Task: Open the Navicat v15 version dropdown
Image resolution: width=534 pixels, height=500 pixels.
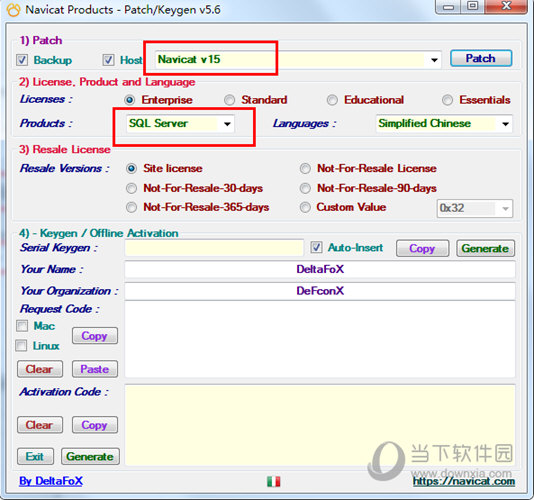Action: click(298, 60)
